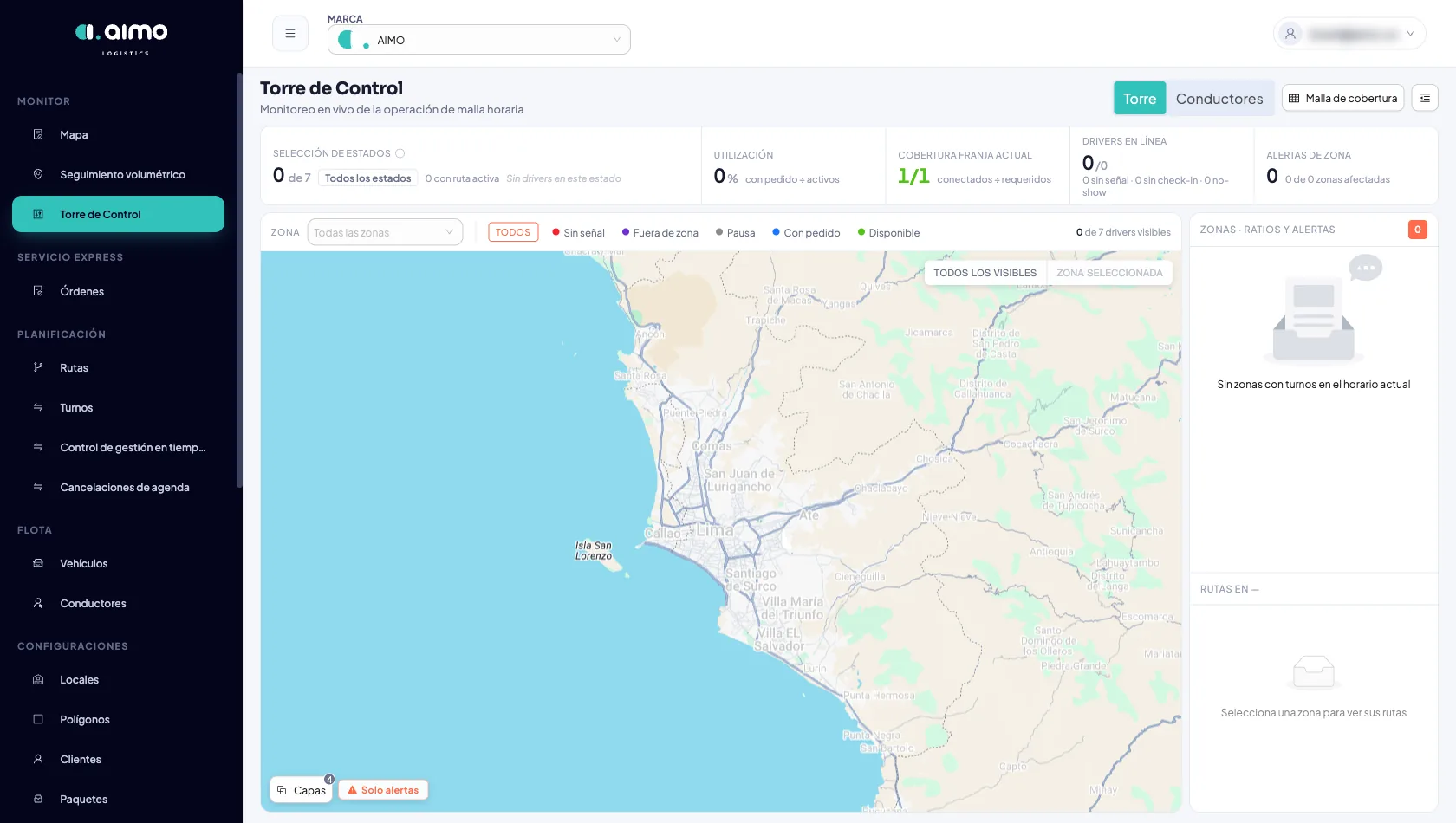Screen dimensions: 1456x823
Task: Click the Todos los estados button
Action: coord(368,178)
